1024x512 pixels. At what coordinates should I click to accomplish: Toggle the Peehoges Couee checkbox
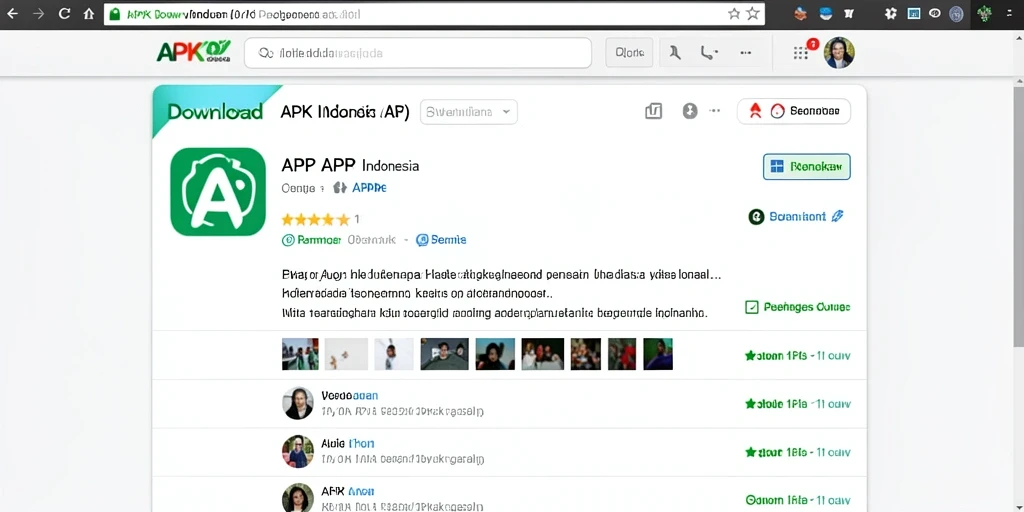coord(752,307)
